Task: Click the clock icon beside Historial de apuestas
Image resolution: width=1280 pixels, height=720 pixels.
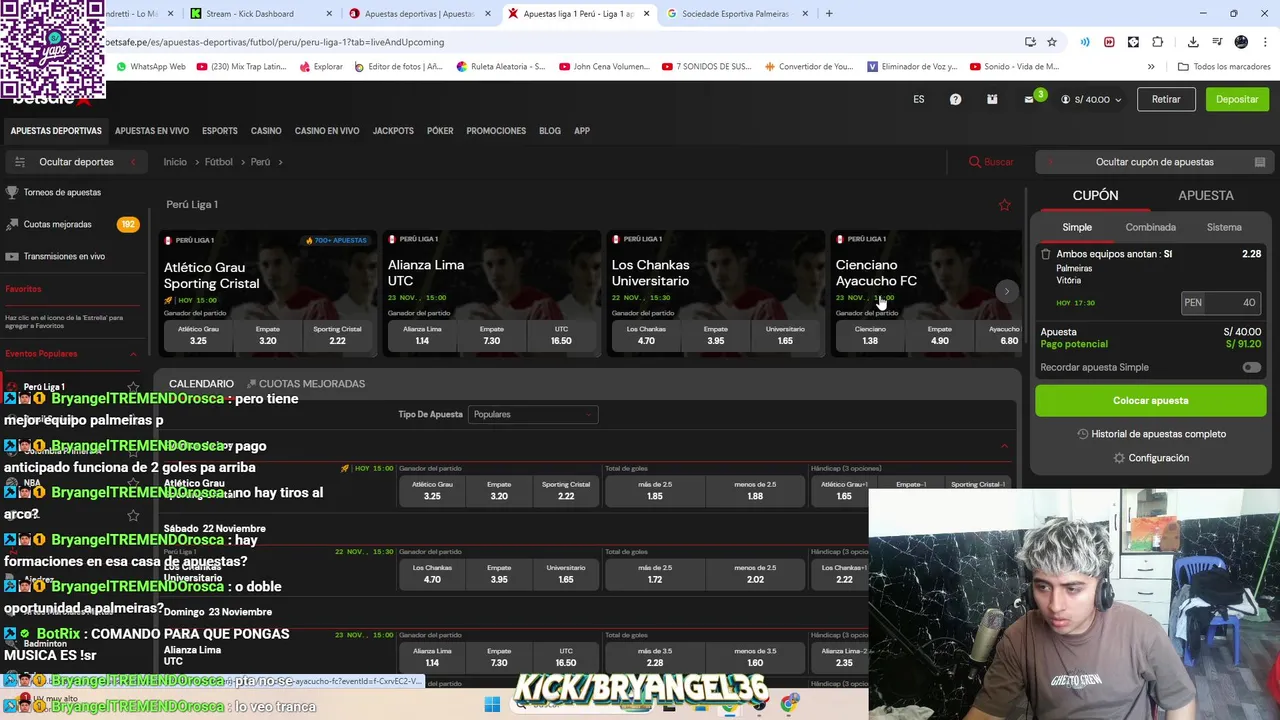Action: click(x=1083, y=434)
